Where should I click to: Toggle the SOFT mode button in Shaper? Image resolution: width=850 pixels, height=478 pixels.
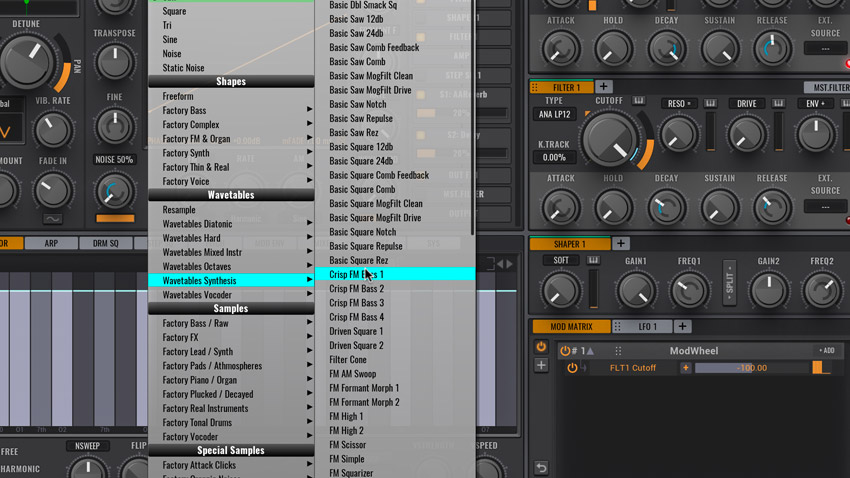pos(561,261)
